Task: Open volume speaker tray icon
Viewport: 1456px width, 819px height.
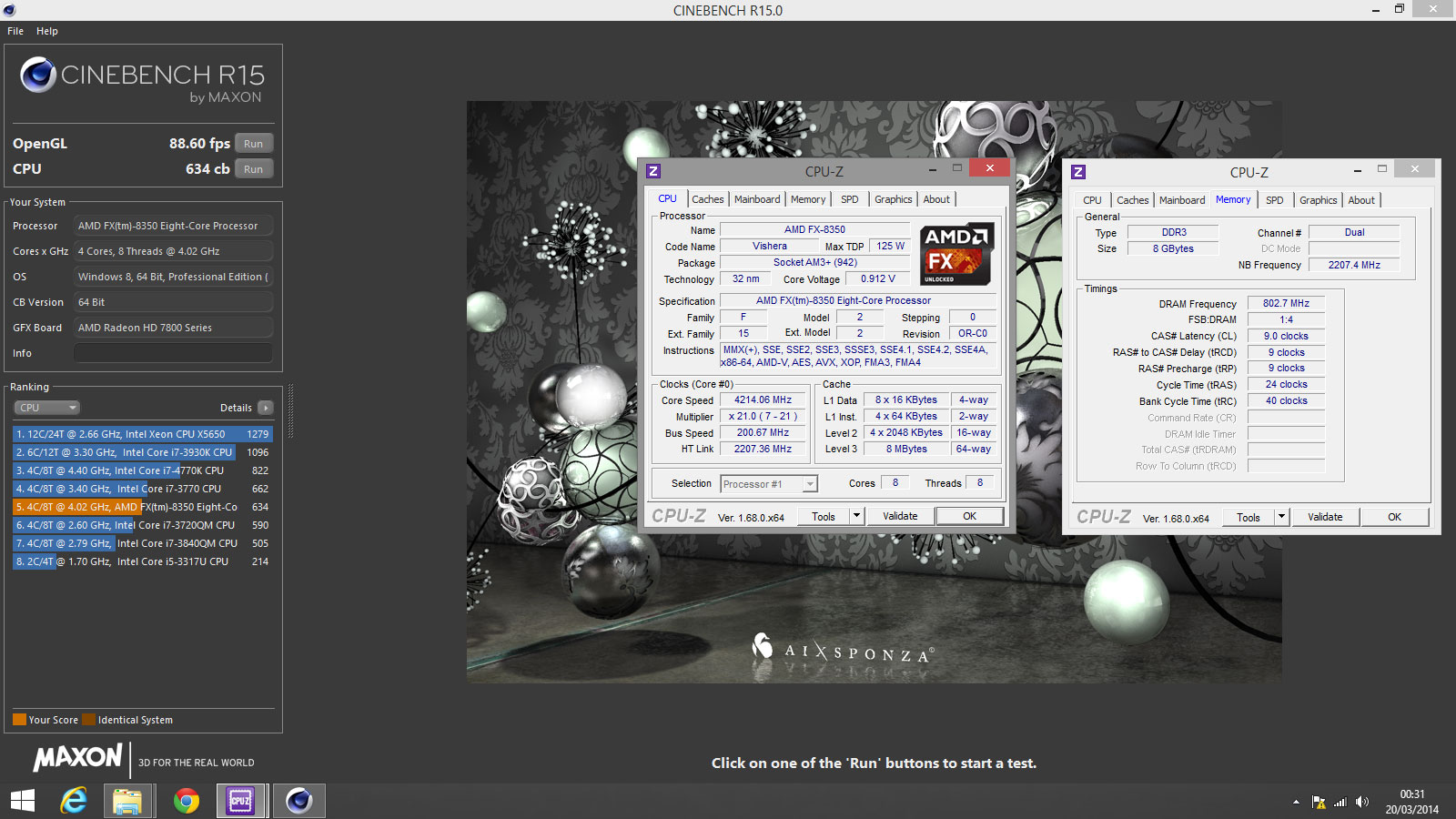Action: (x=1361, y=802)
